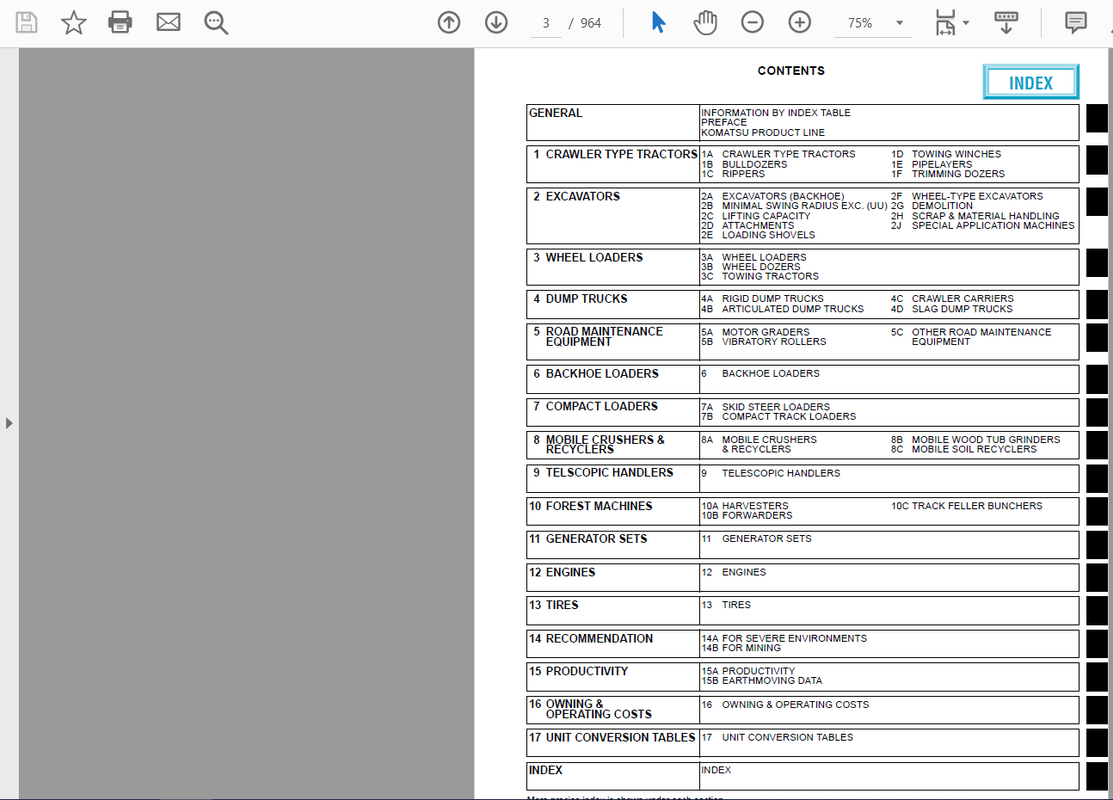Select 2C LIFTING CAPACITY entry
Screen dimensions: 1113x800
point(755,216)
